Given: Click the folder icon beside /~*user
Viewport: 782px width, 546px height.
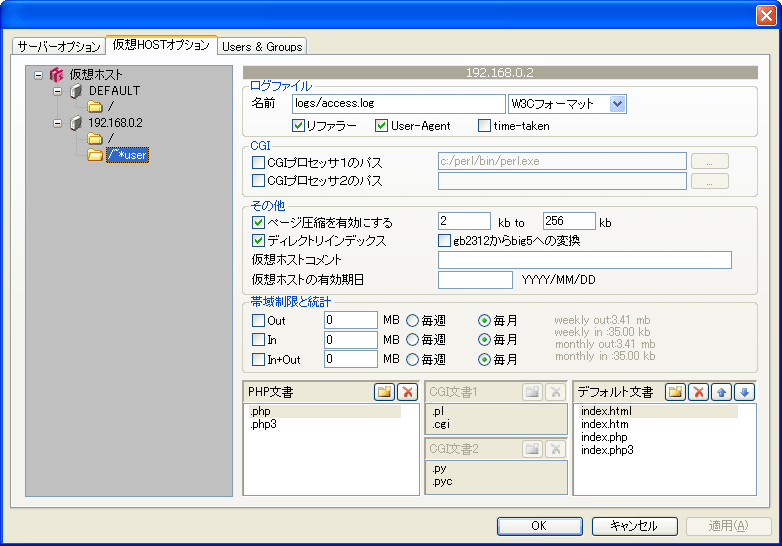Looking at the screenshot, I should (x=94, y=155).
